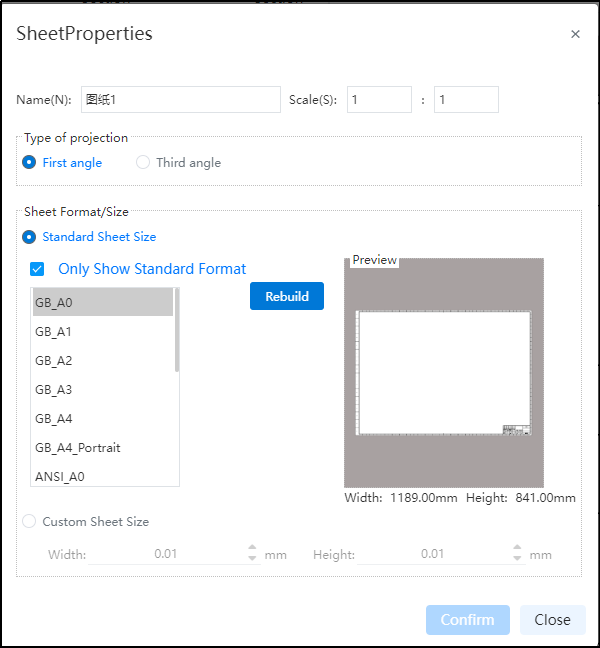The width and height of the screenshot is (600, 648).
Task: Select GB_A0 in the format list
Action: pyautogui.click(x=103, y=303)
